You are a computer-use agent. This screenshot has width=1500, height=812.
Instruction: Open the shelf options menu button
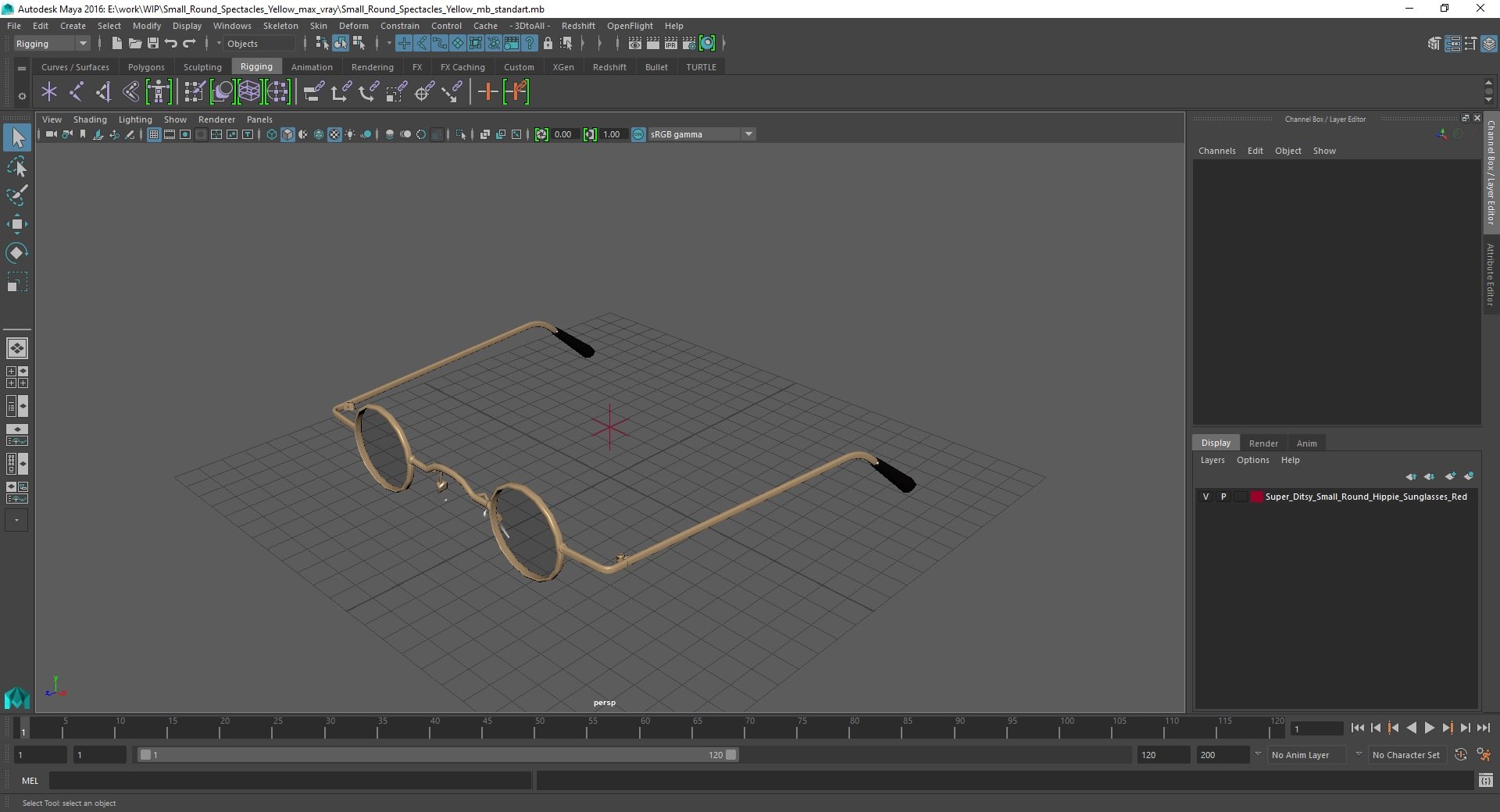click(x=22, y=97)
